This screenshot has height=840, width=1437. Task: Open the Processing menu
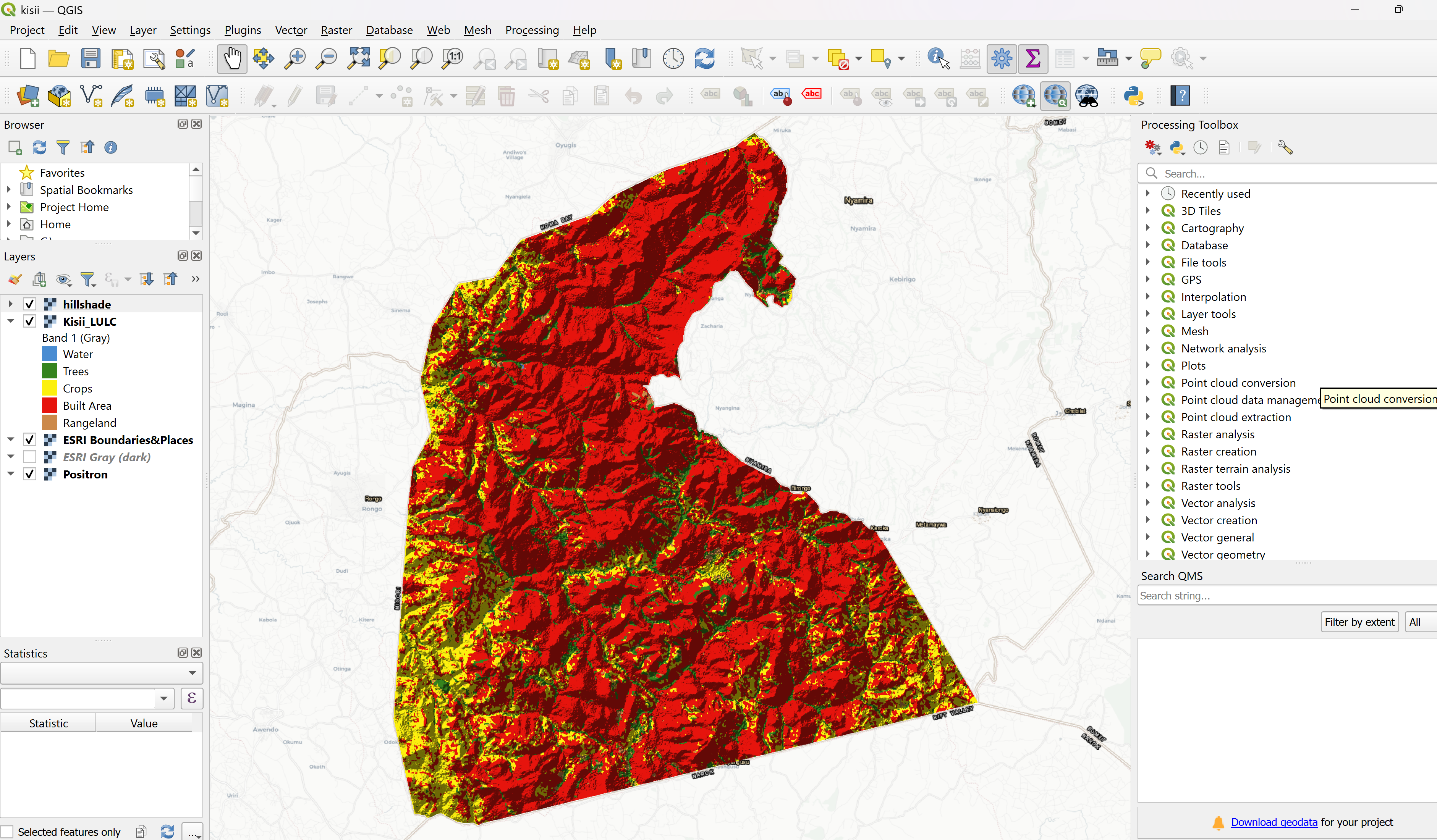click(x=531, y=30)
